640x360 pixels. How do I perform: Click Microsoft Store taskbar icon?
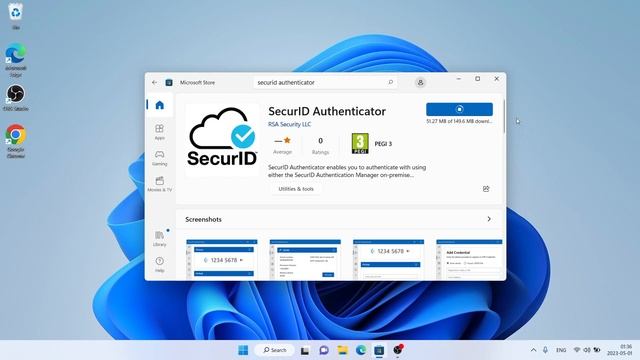pos(379,350)
